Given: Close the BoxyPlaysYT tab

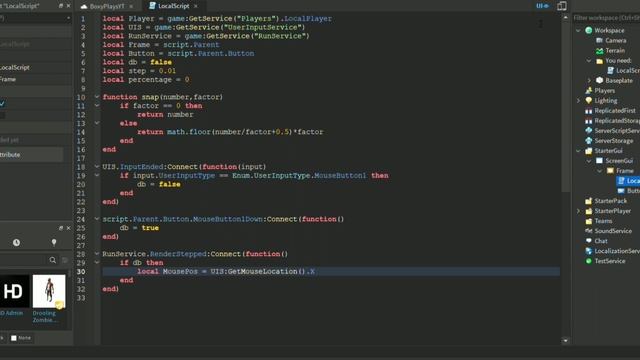Looking at the screenshot, I should pyautogui.click(x=131, y=6).
